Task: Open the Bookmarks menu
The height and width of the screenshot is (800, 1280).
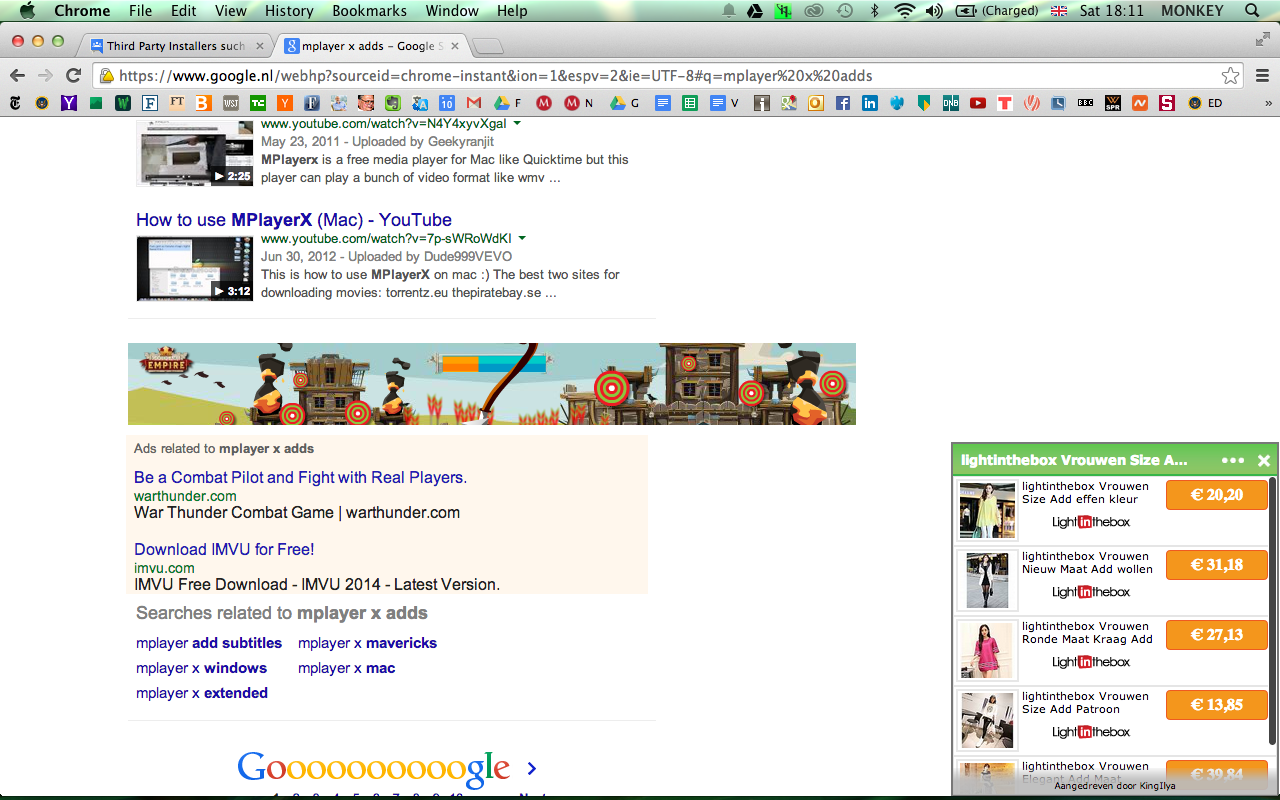Action: (369, 11)
